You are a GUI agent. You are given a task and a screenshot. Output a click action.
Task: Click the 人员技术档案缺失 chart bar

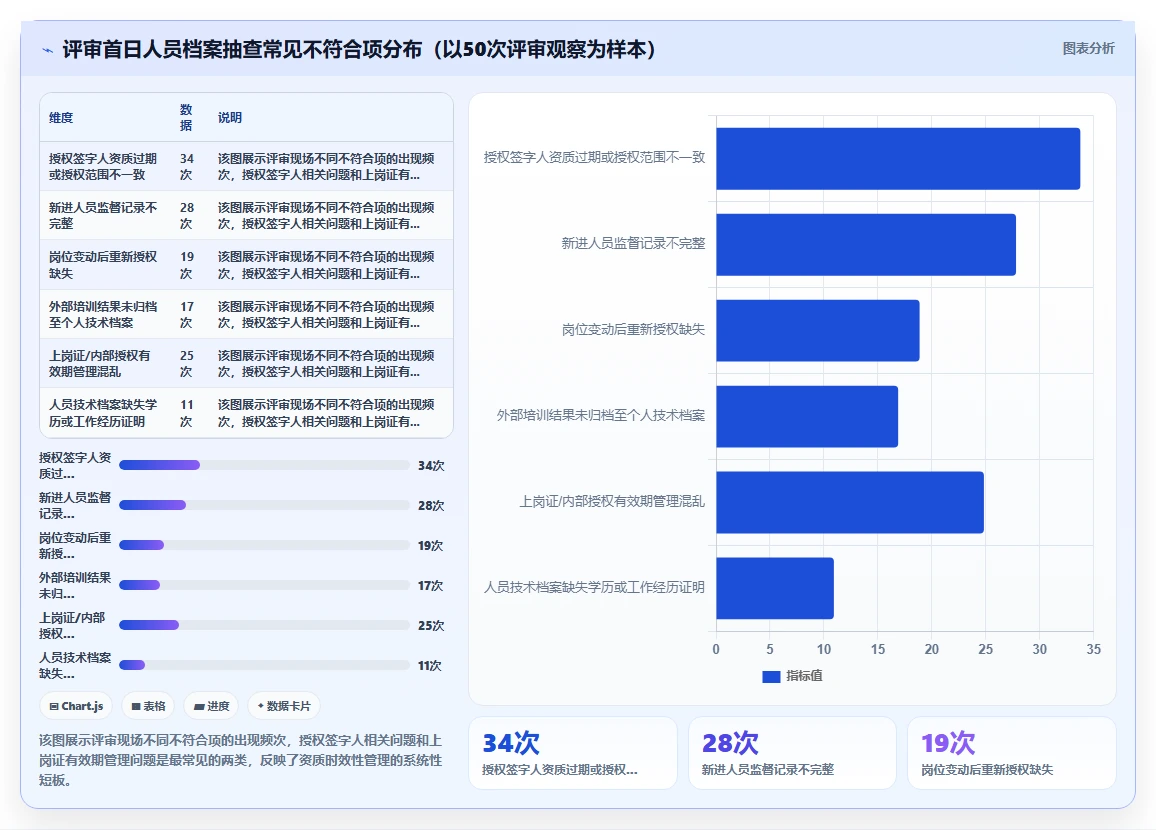[x=775, y=588]
